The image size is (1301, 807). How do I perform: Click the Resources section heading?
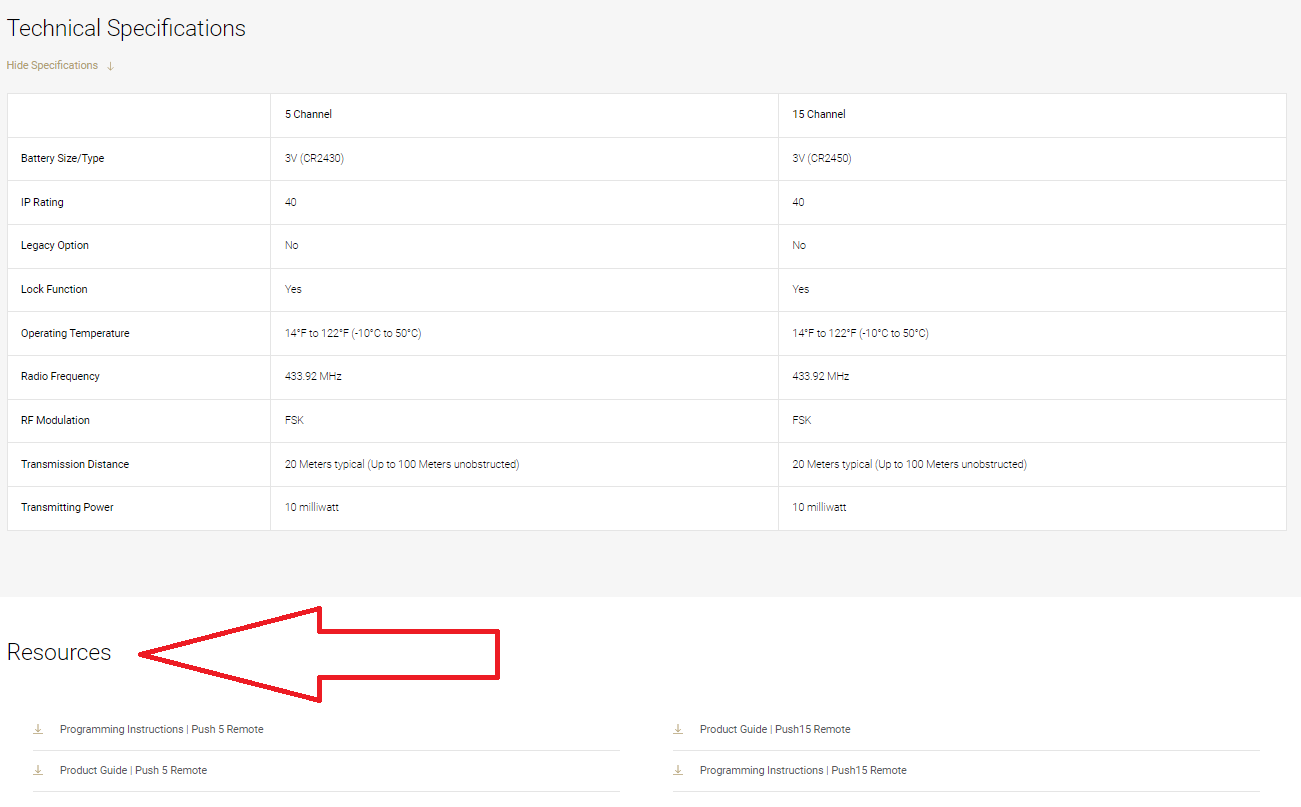click(x=59, y=652)
